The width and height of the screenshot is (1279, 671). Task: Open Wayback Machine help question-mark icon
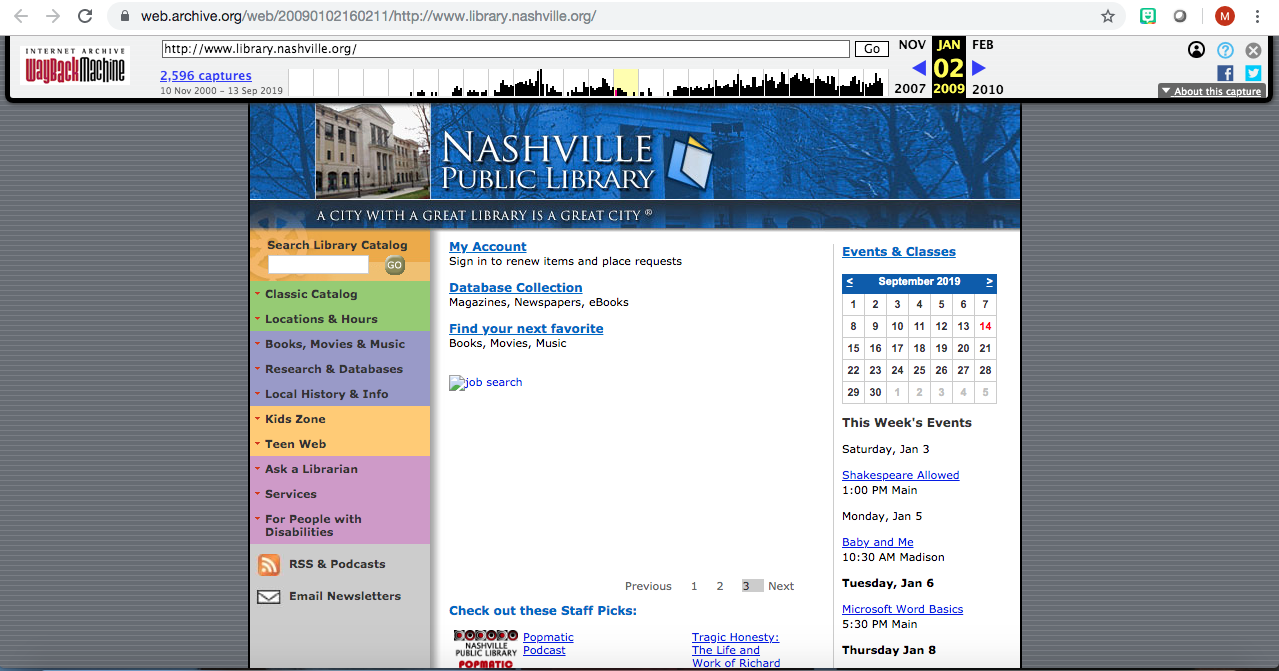tap(1225, 50)
